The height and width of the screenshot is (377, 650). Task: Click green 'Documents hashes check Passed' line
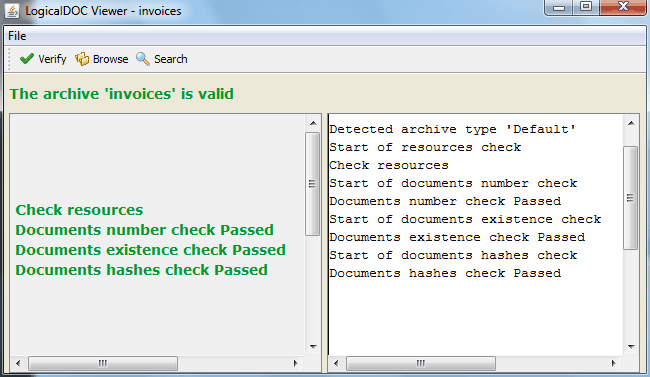141,270
